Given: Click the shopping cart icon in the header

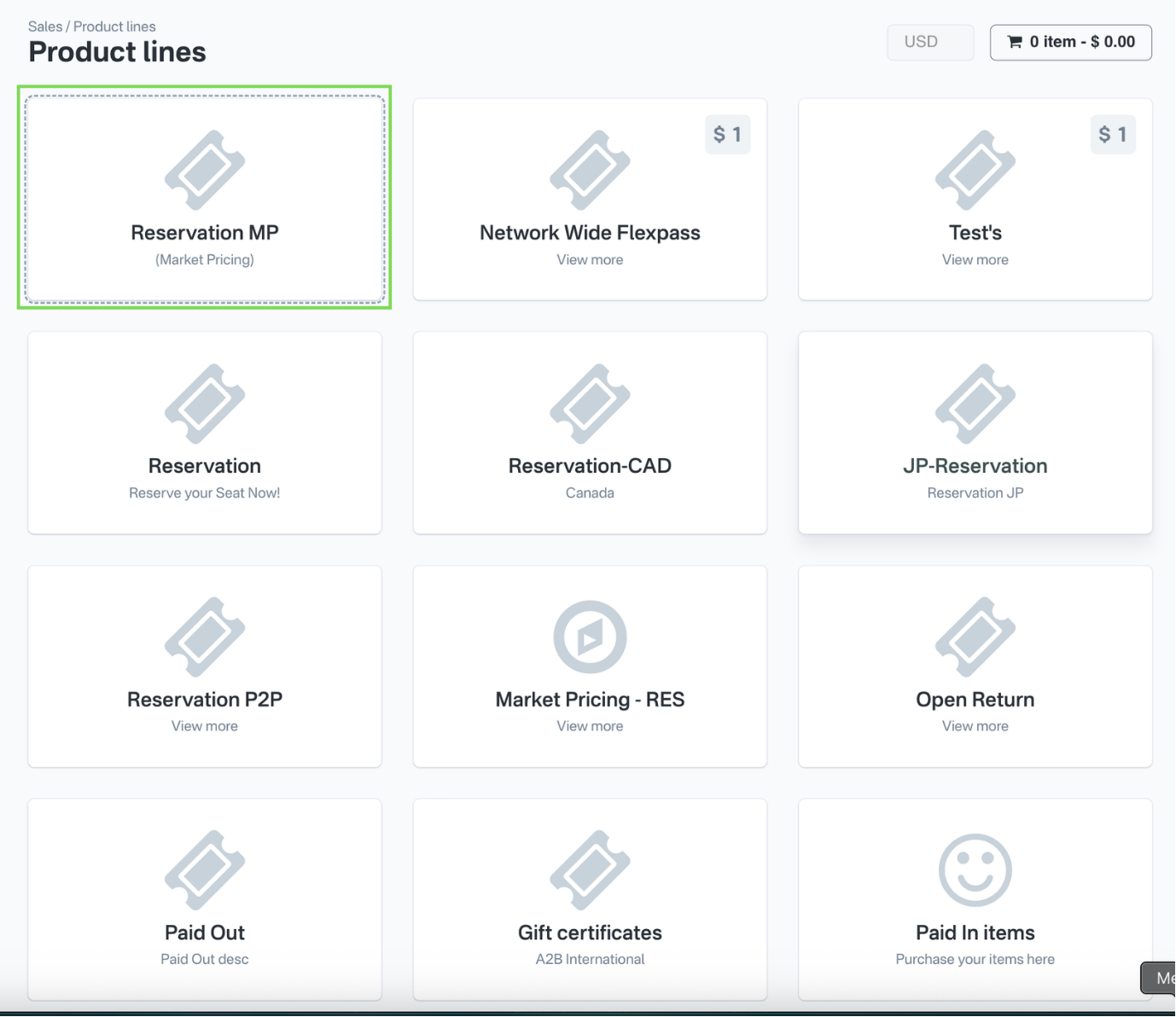Looking at the screenshot, I should (1016, 42).
